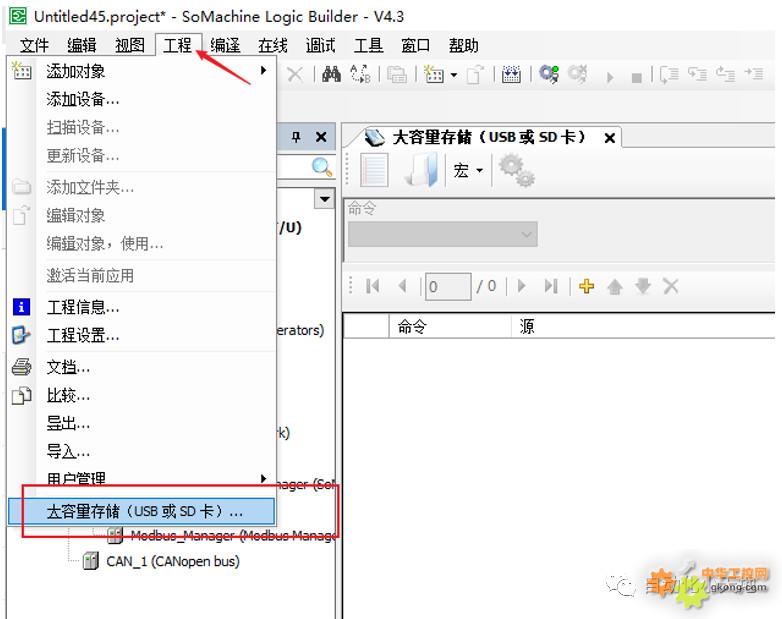Image resolution: width=782 pixels, height=619 pixels.
Task: Click the delete X icon in toolbar
Action: [295, 75]
